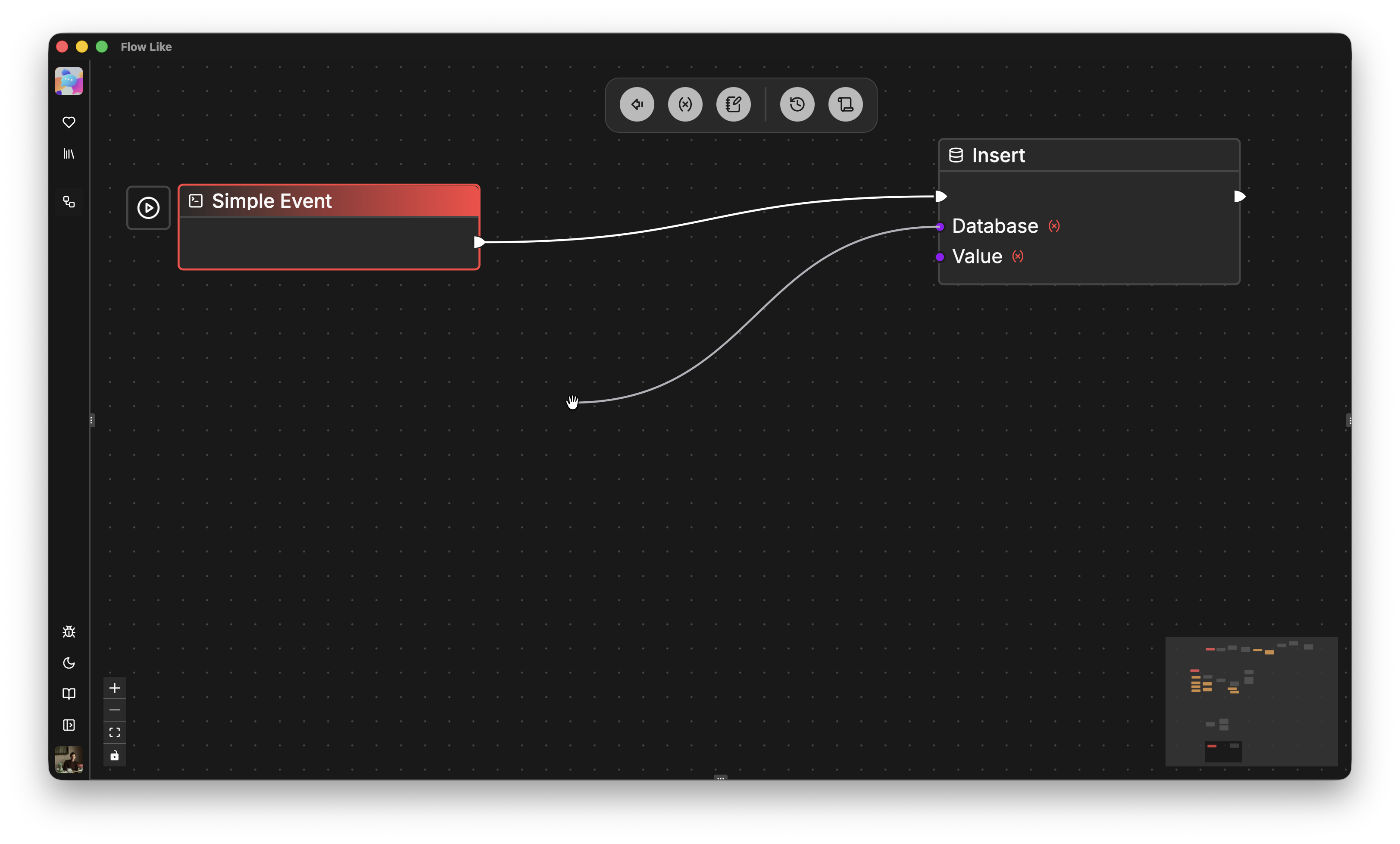Toggle the side panel with the sidebar icon
This screenshot has width=1400, height=844.
69,725
